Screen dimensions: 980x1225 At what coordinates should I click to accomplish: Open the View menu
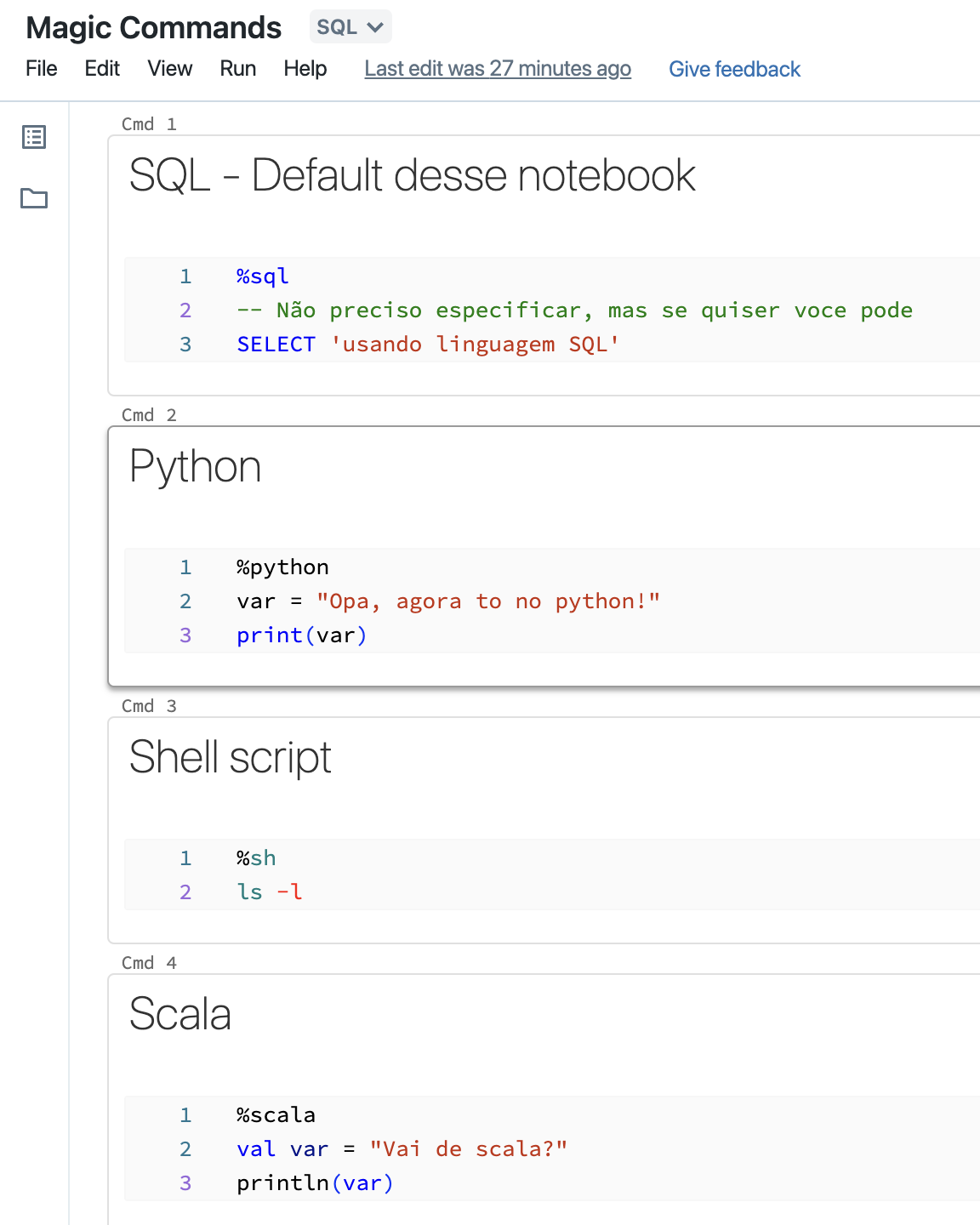[x=170, y=69]
